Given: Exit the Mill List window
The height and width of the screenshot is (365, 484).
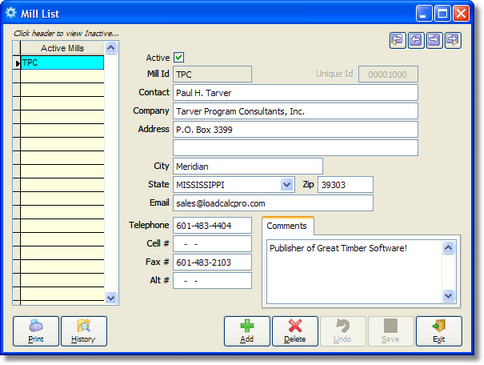Looking at the screenshot, I should [439, 331].
